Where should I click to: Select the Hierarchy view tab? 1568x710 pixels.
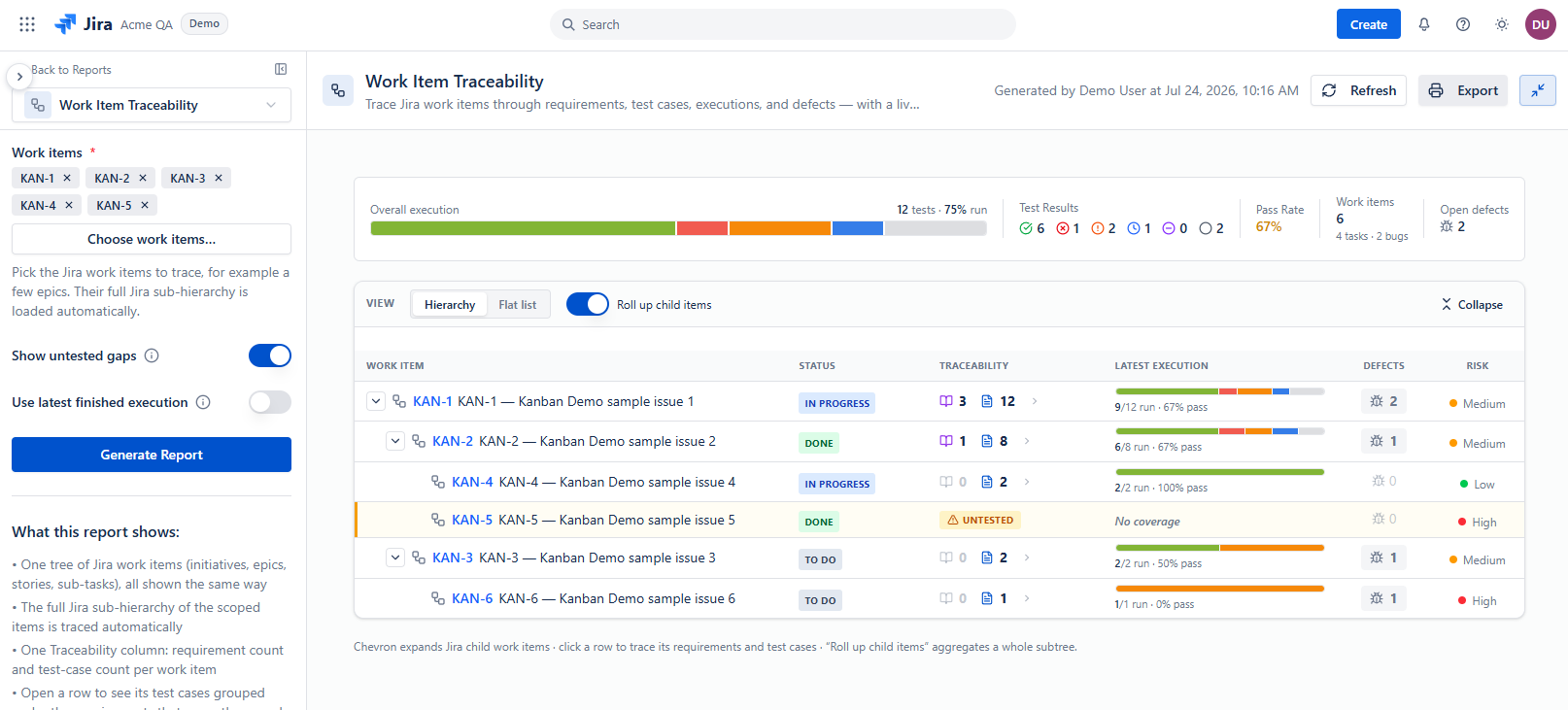(450, 305)
